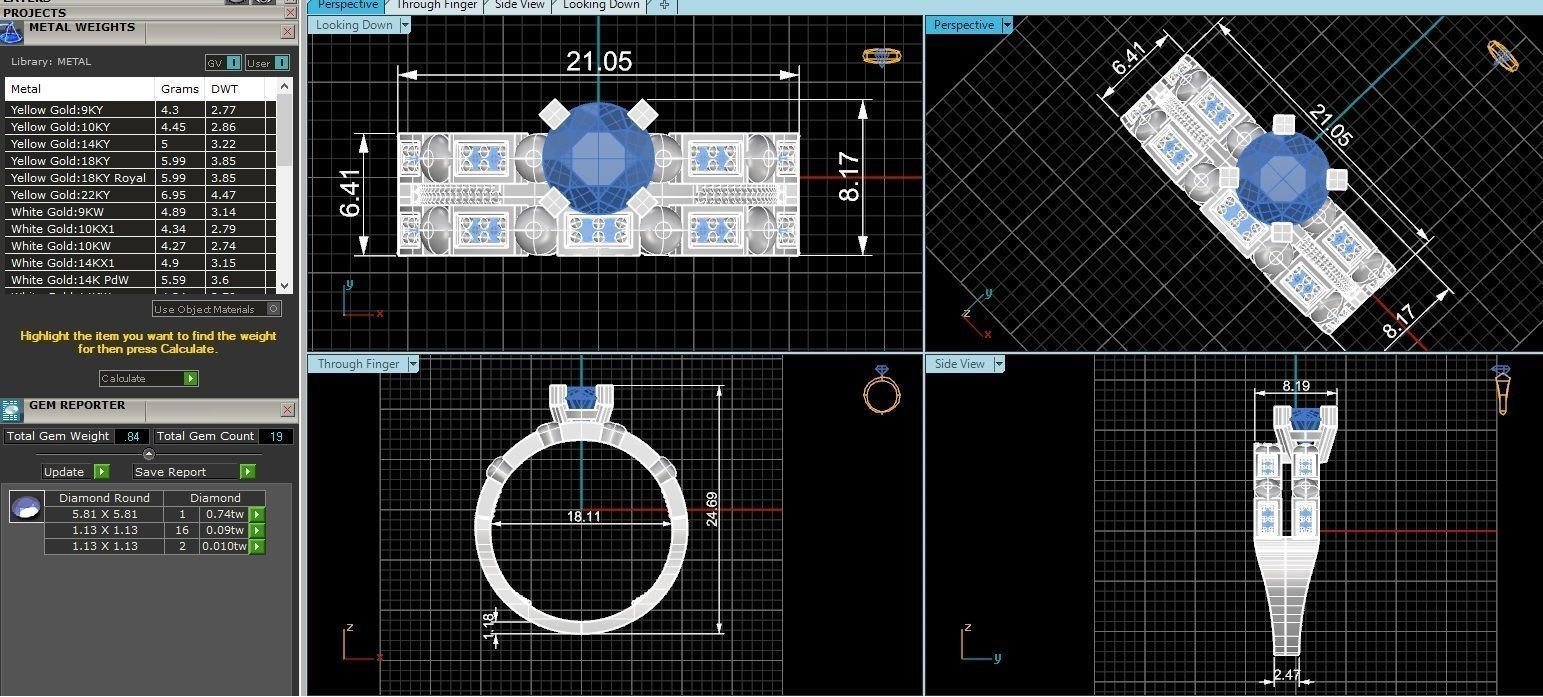
Task: Select the Yellow Gold:10KY row
Action: (141, 127)
